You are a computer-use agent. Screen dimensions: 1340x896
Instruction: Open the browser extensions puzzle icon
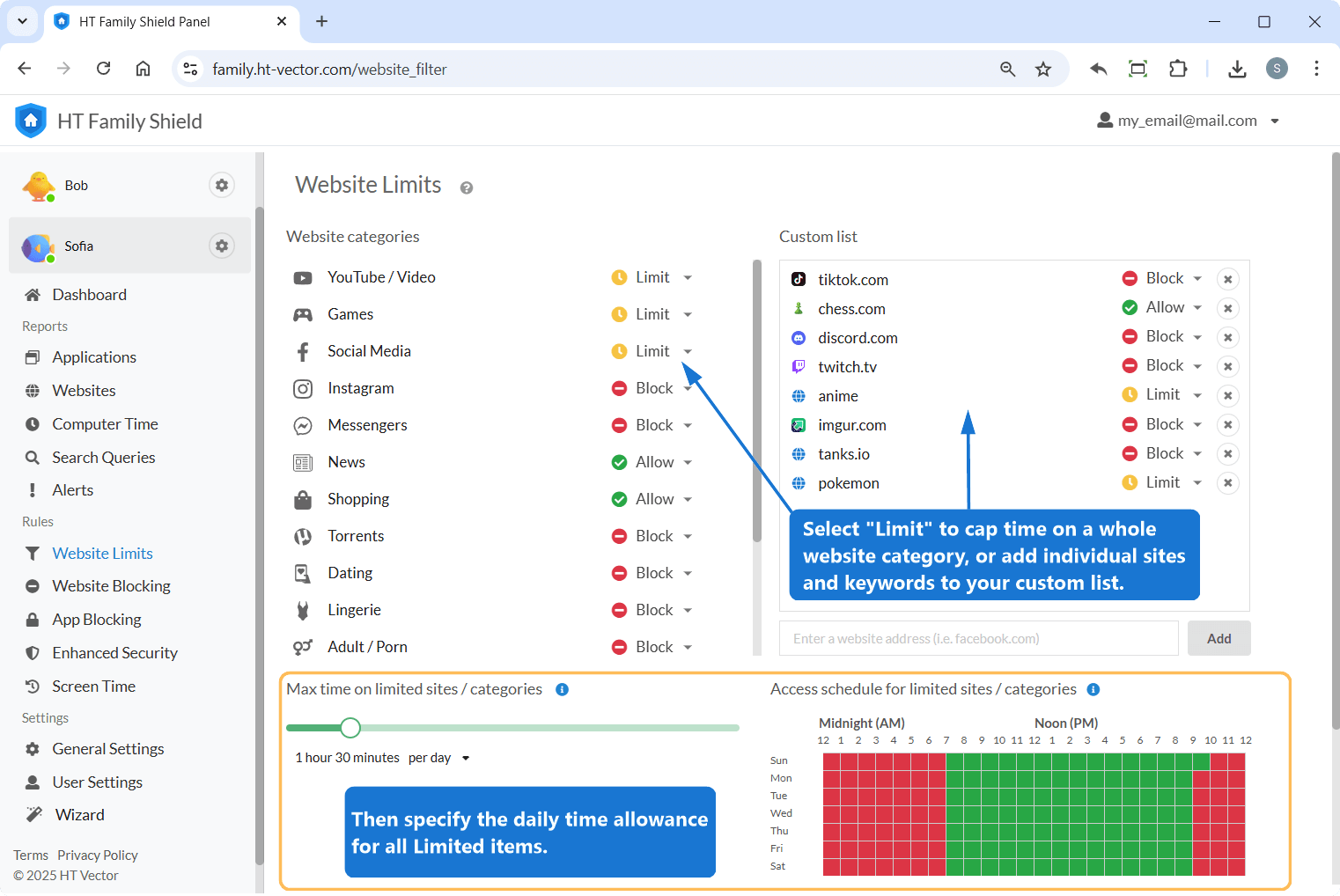(x=1178, y=70)
